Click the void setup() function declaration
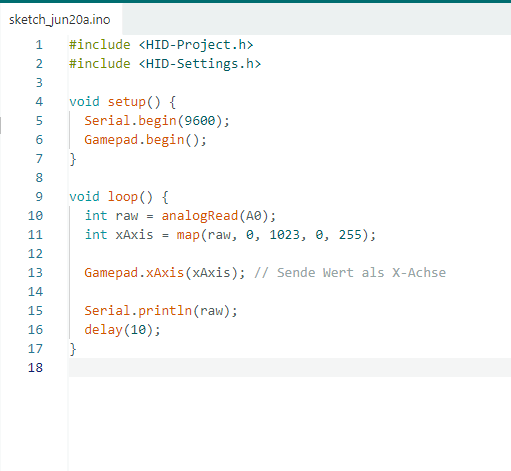511x471 pixels. 122,102
